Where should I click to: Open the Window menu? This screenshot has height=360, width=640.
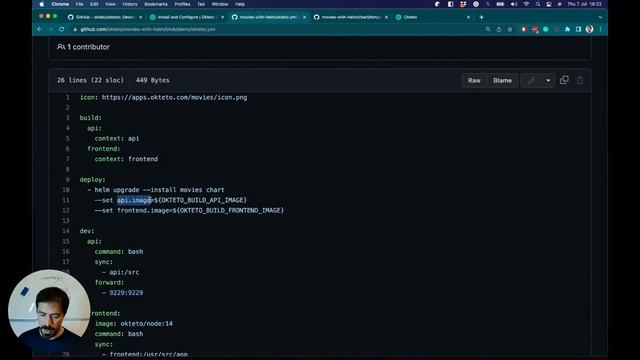[220, 4]
